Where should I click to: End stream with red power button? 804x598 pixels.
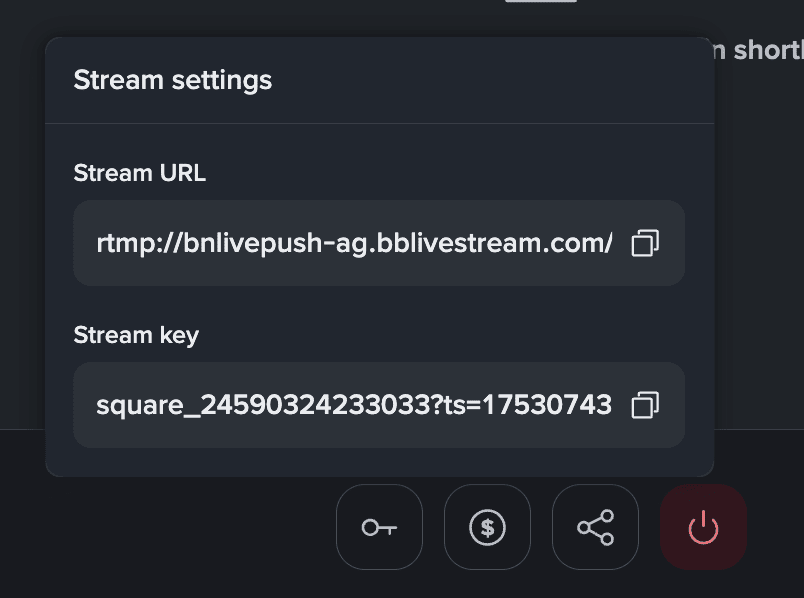703,527
